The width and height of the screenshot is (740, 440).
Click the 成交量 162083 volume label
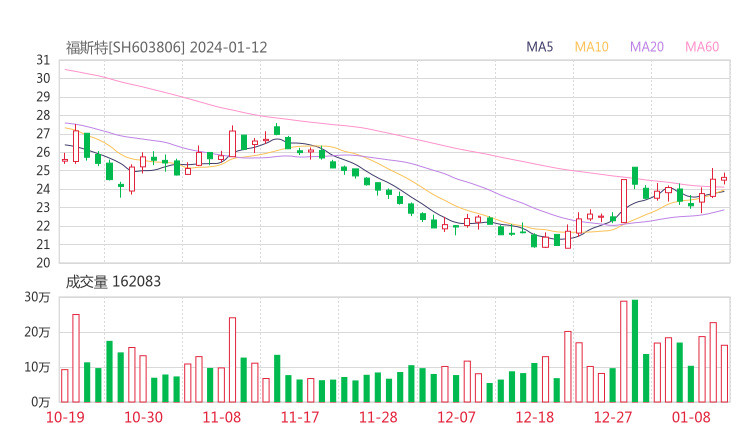(113, 282)
